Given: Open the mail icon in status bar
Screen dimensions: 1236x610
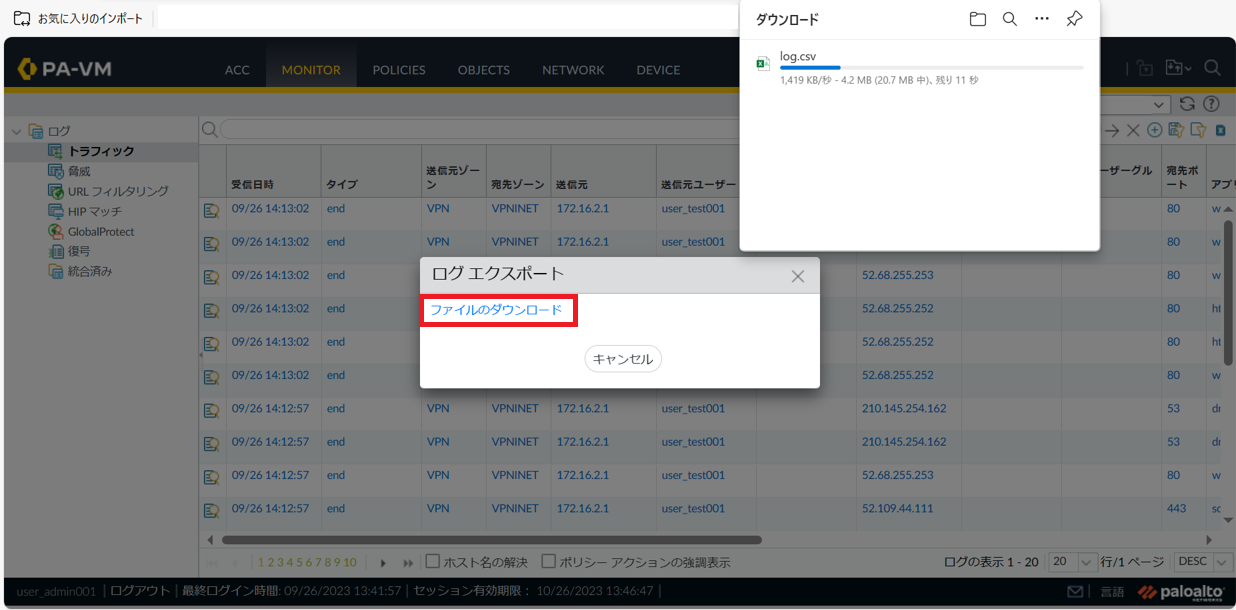Looking at the screenshot, I should (x=1075, y=592).
